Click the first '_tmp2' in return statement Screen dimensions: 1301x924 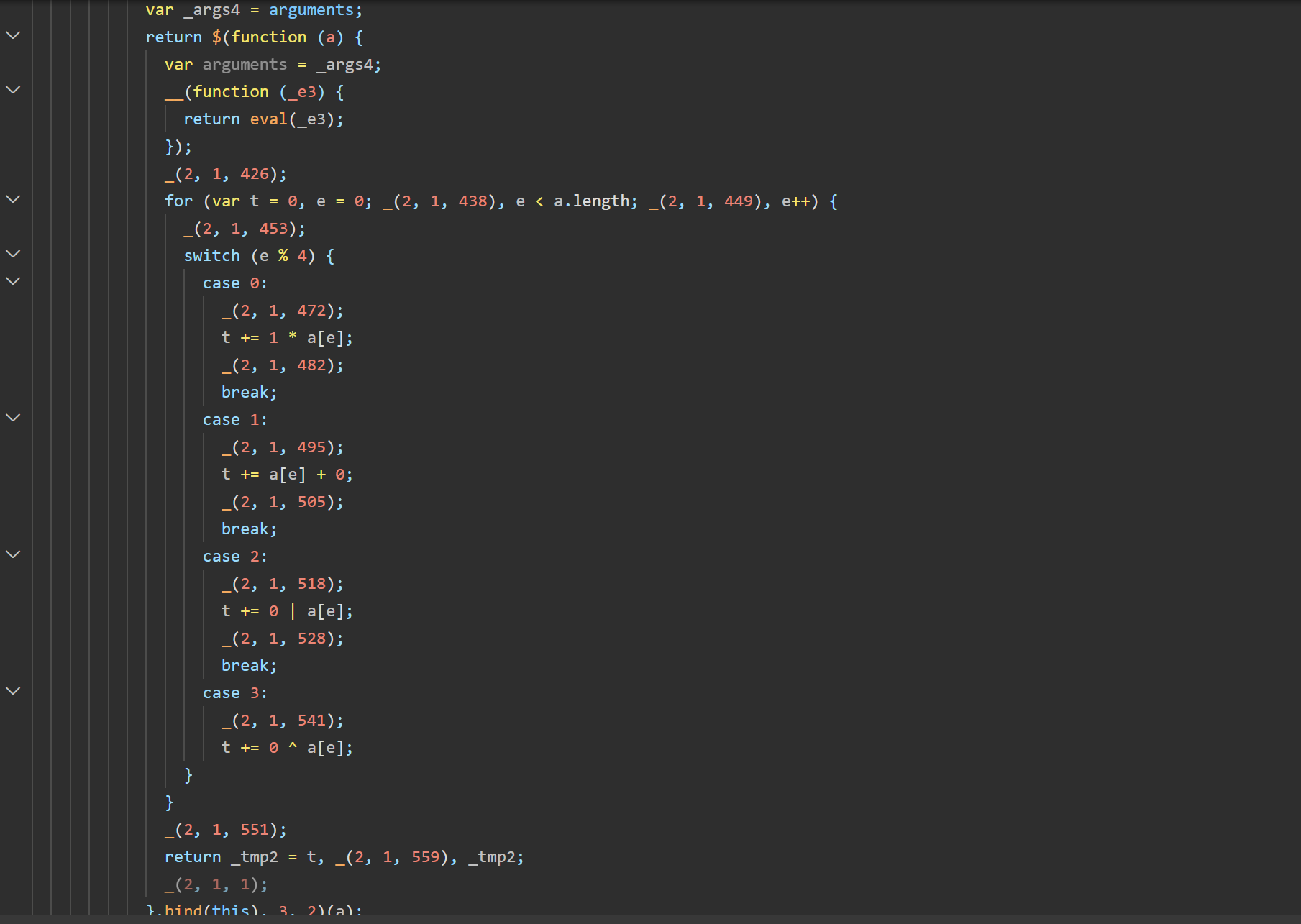[x=255, y=857]
